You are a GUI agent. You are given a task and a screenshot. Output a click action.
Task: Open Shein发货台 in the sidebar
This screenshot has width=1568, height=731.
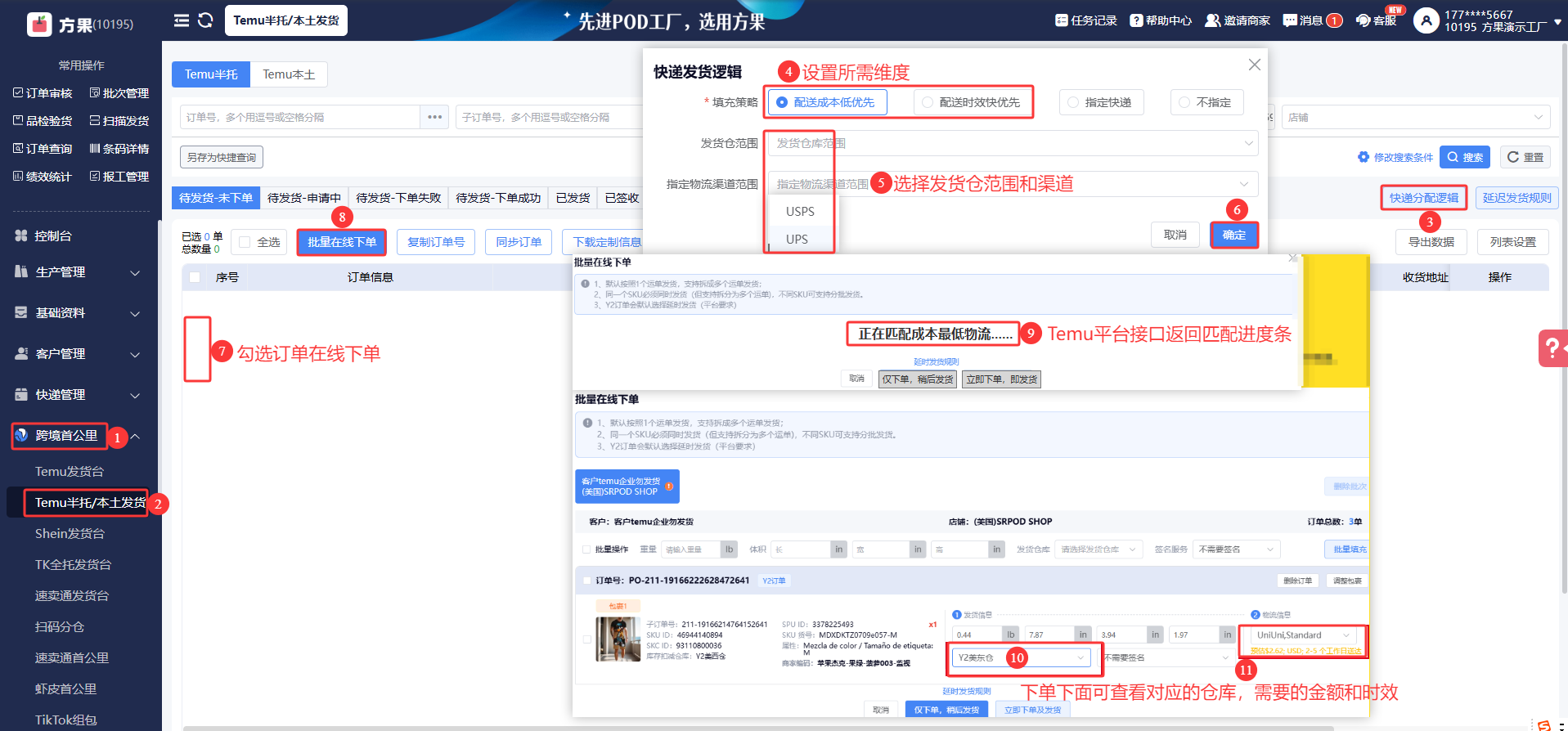pyautogui.click(x=70, y=533)
